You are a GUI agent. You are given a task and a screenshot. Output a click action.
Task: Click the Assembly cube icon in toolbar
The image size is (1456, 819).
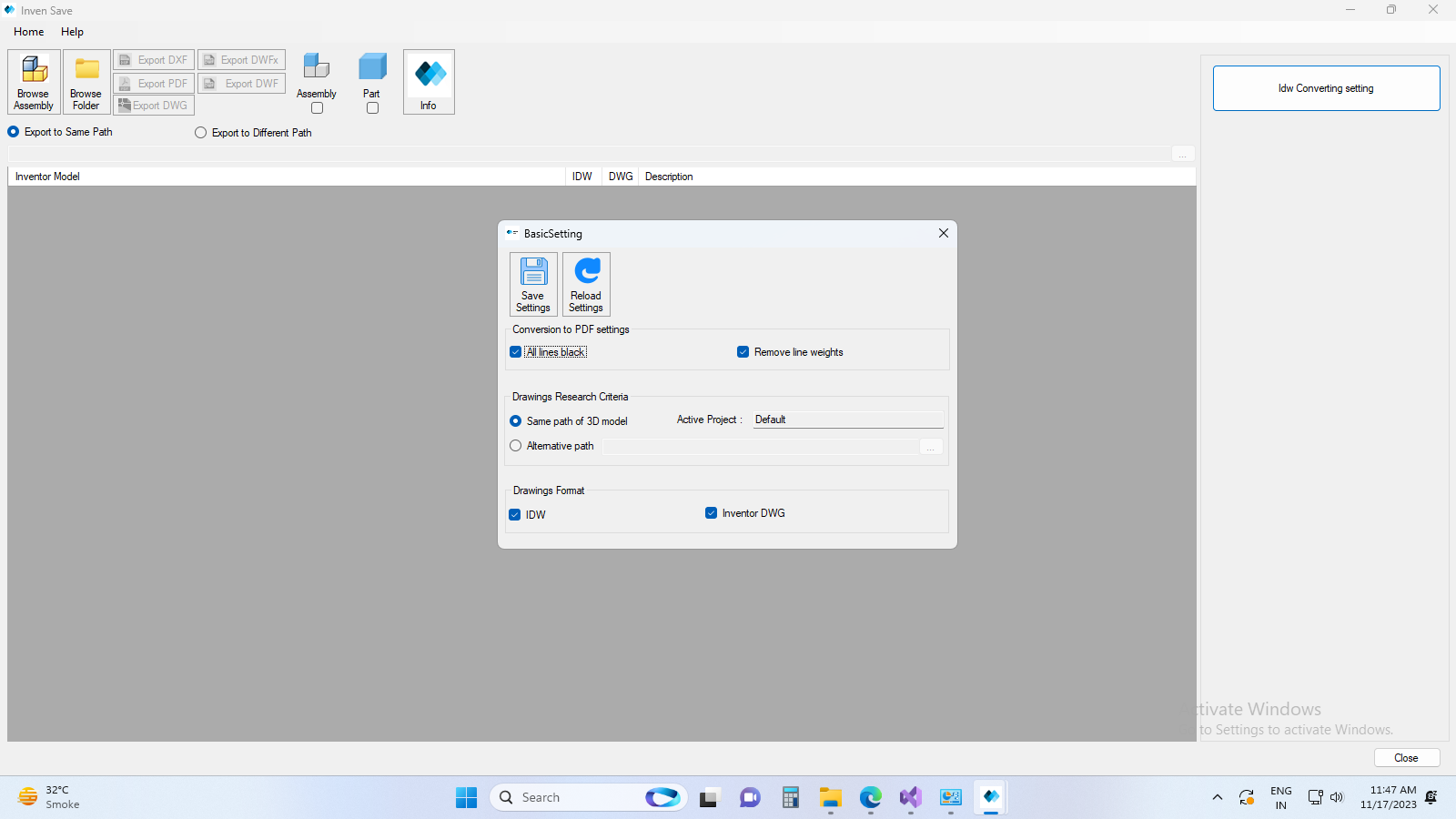pyautogui.click(x=317, y=66)
